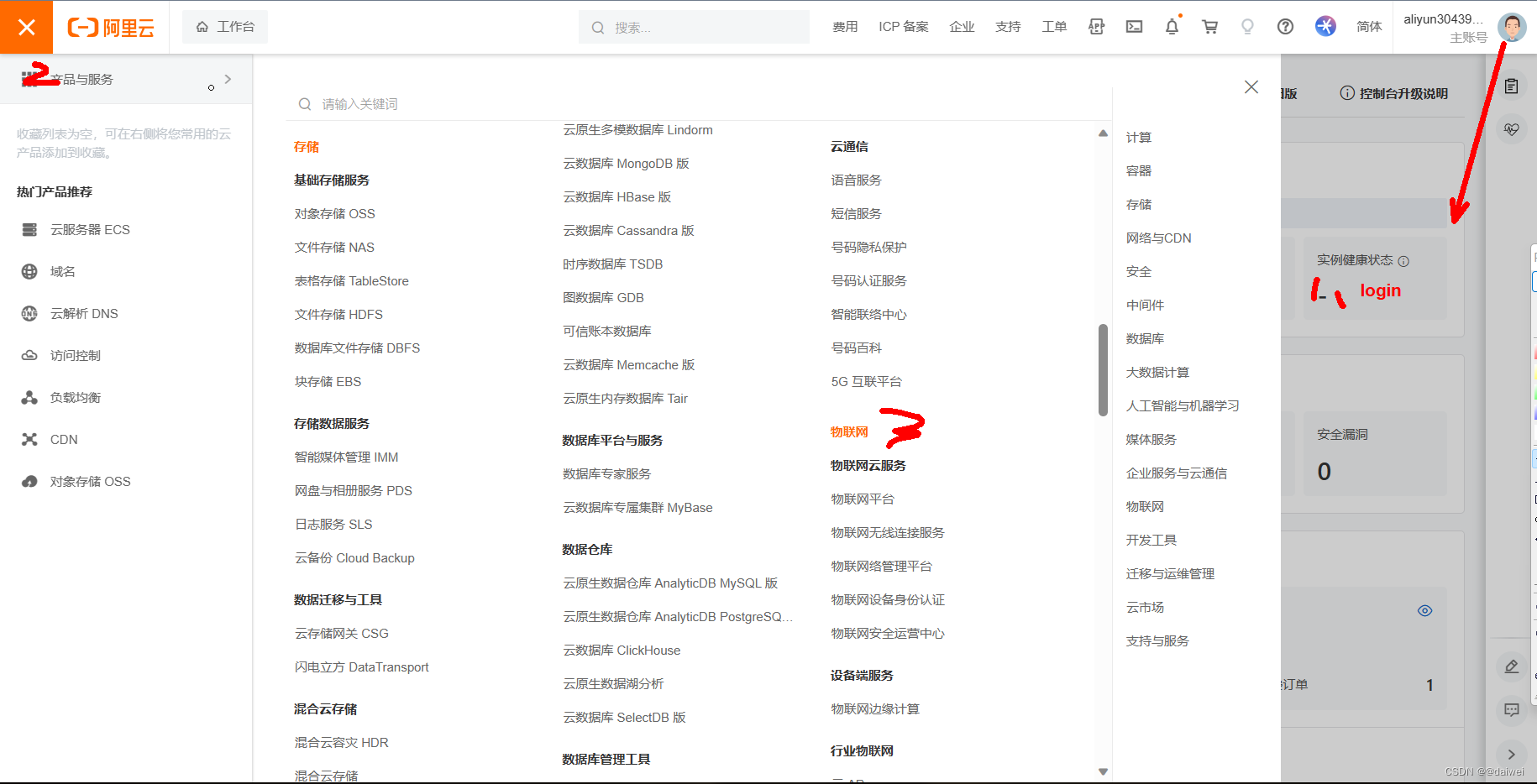Open 物联网边缘计算
This screenshot has width=1537, height=784.
[x=875, y=709]
